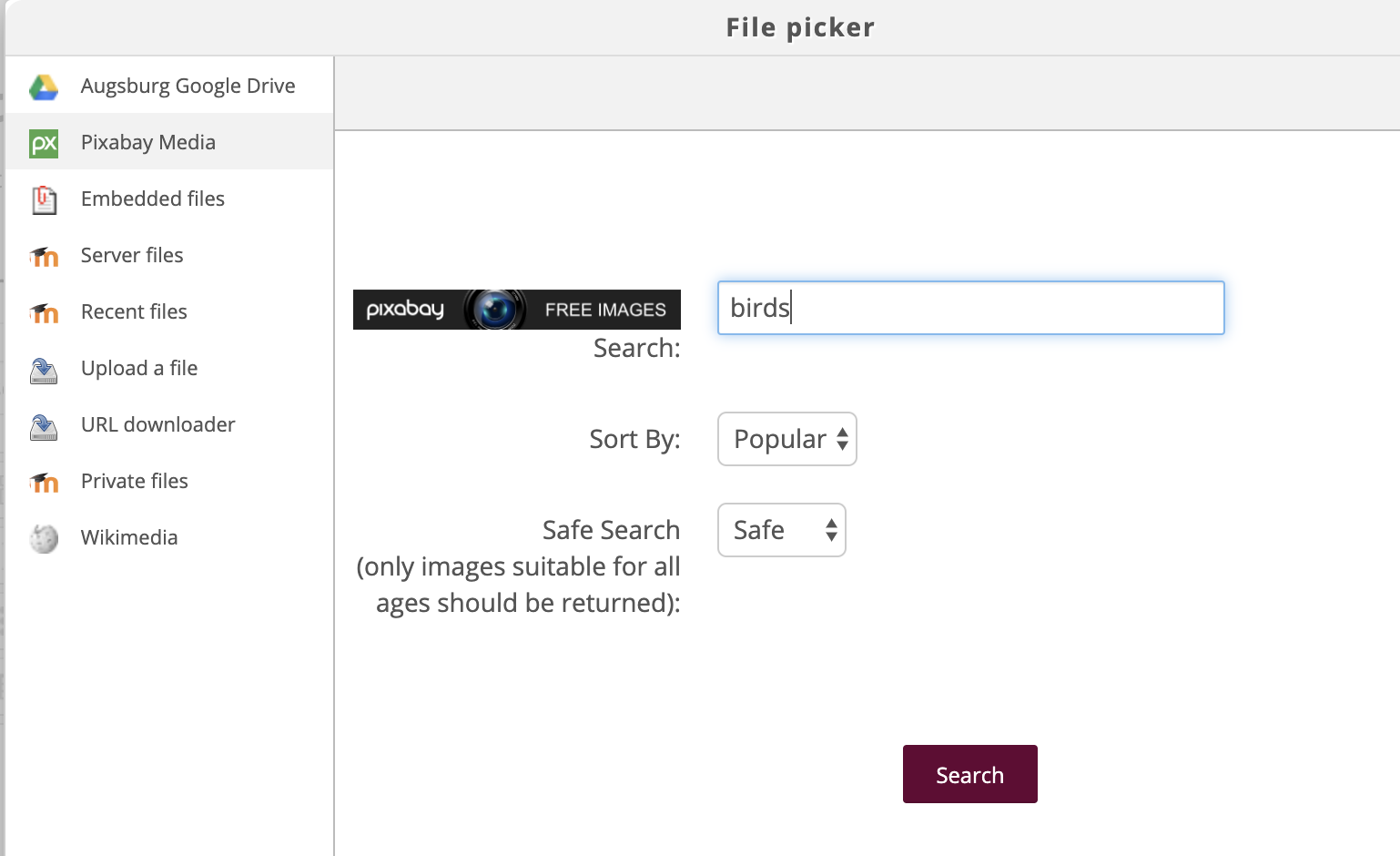The image size is (1400, 856).
Task: Click the Recent files Moodle icon
Action: (43, 313)
